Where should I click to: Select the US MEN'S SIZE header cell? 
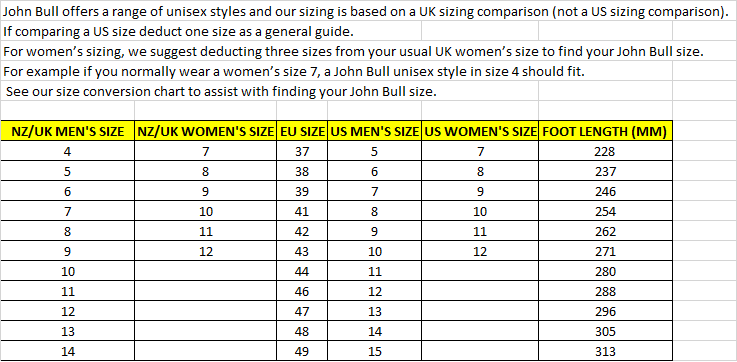coord(375,132)
